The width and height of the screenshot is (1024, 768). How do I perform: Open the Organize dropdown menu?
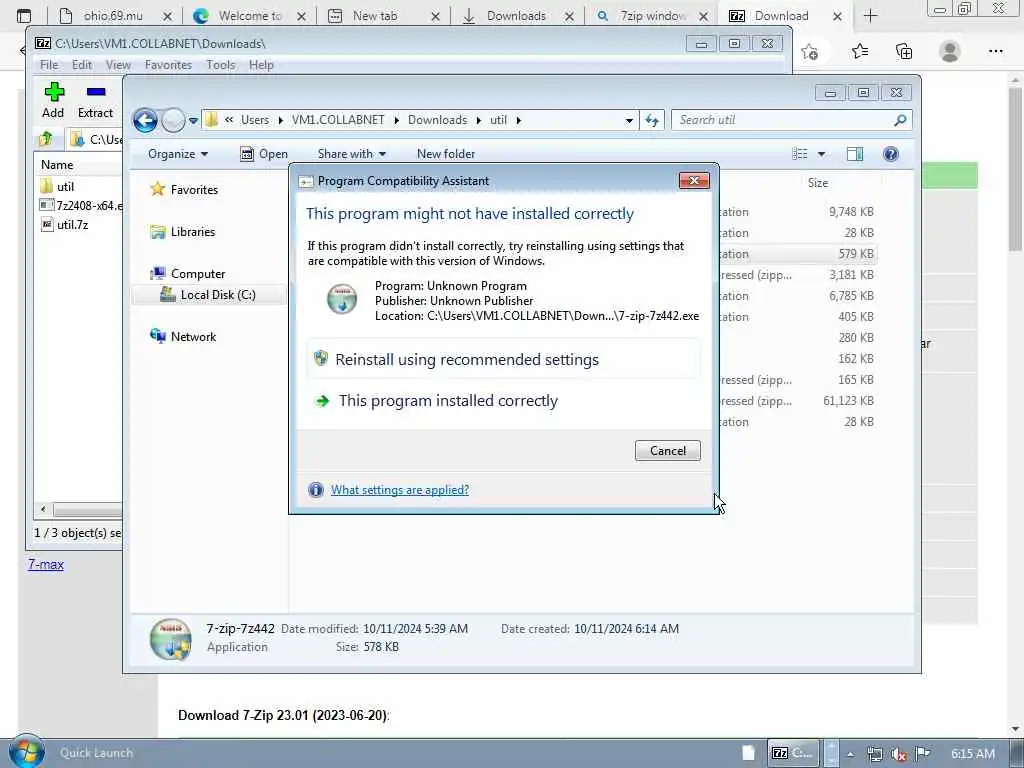click(x=178, y=154)
